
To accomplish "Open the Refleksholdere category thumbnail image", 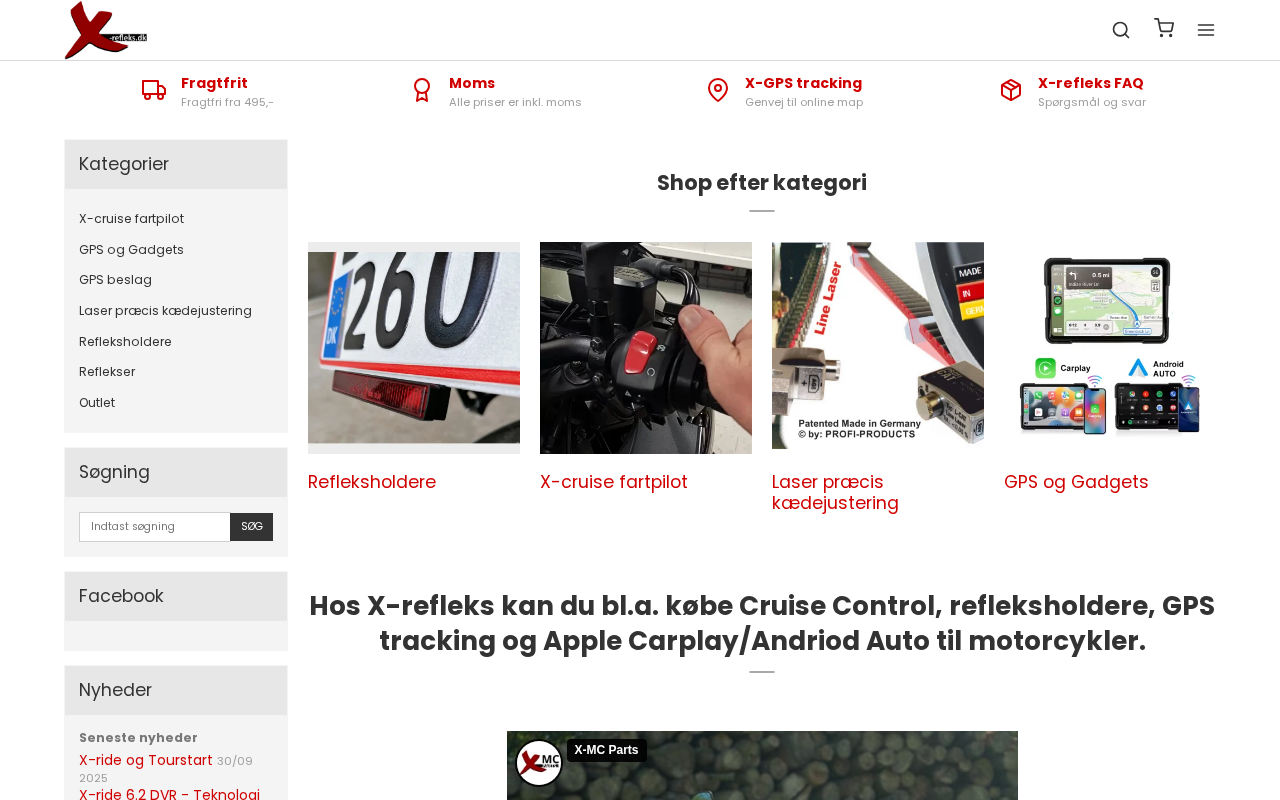I will point(414,348).
